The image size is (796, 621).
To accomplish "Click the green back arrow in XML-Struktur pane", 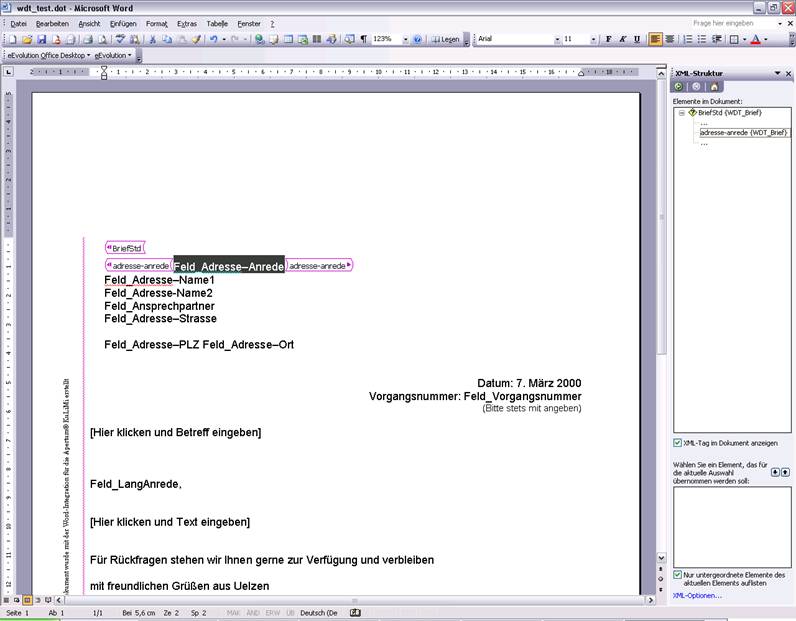I will (x=679, y=87).
